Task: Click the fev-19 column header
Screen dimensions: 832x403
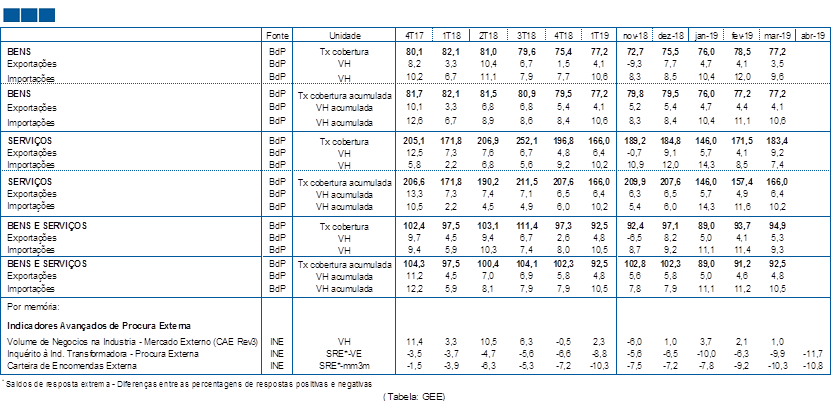Action: point(741,36)
